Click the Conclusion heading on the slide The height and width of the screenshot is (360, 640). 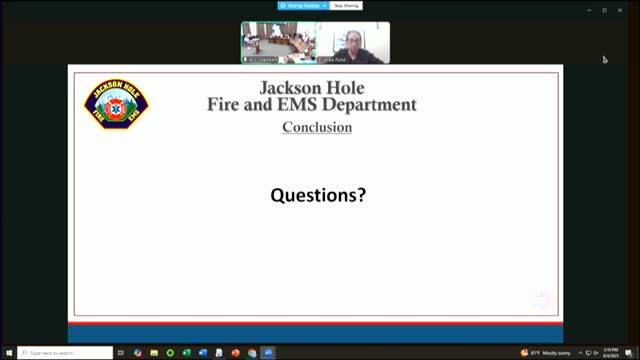[317, 127]
